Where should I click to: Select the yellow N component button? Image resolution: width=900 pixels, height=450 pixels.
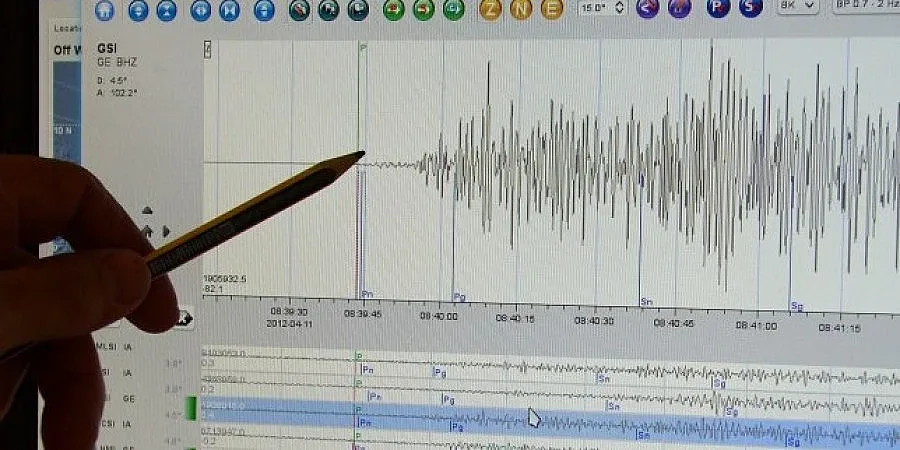521,9
